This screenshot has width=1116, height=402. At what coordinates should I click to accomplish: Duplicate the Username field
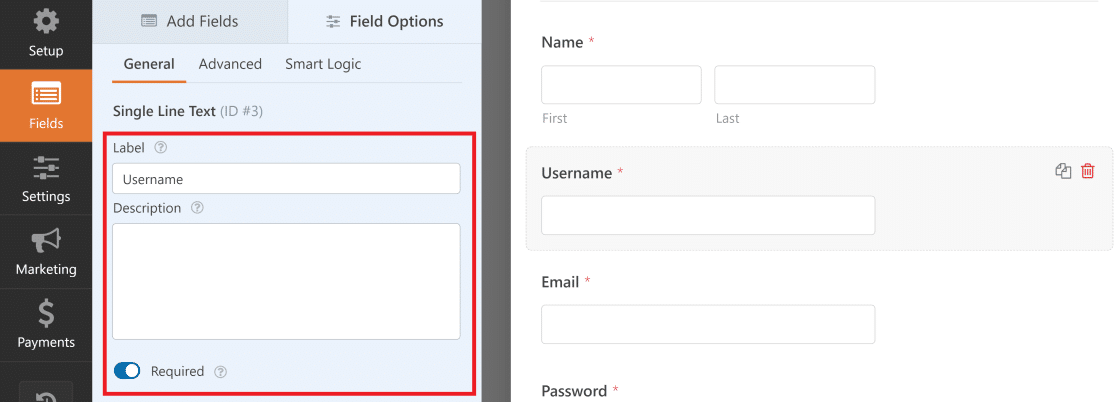point(1063,171)
